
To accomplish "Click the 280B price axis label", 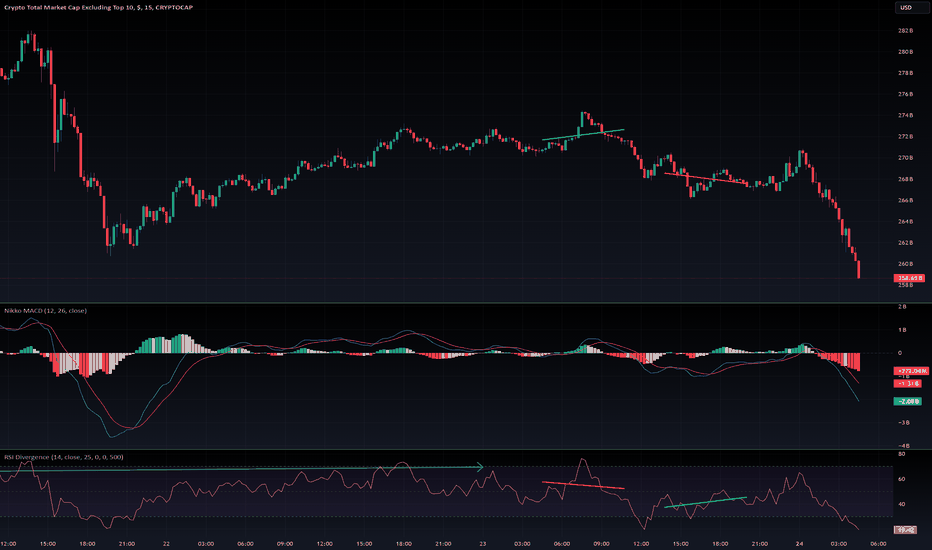I will (905, 52).
